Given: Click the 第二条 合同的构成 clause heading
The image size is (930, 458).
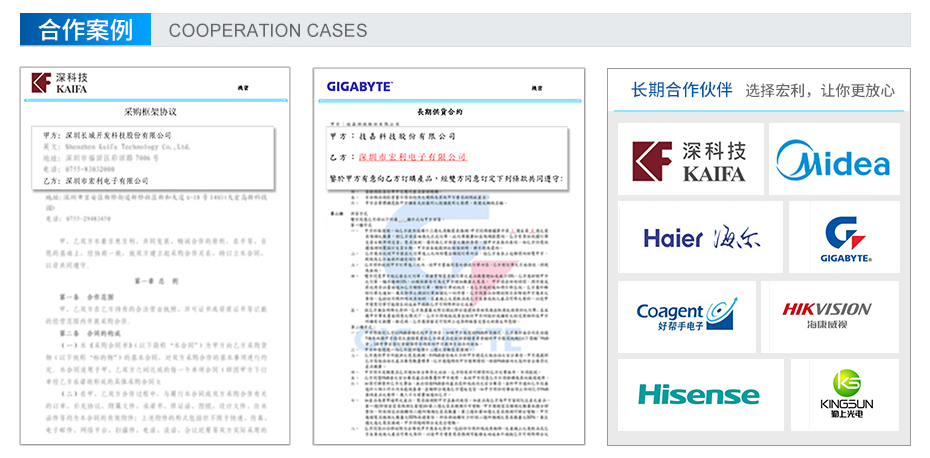Looking at the screenshot, I should click(x=90, y=333).
